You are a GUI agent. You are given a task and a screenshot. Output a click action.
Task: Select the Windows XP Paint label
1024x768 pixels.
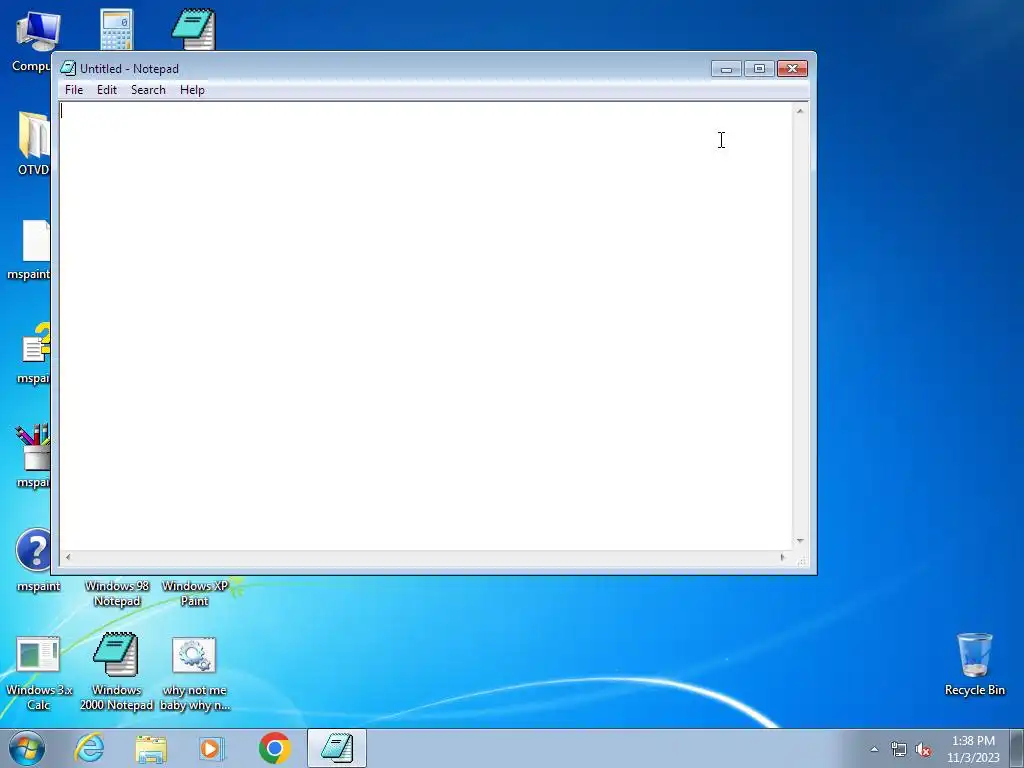195,593
